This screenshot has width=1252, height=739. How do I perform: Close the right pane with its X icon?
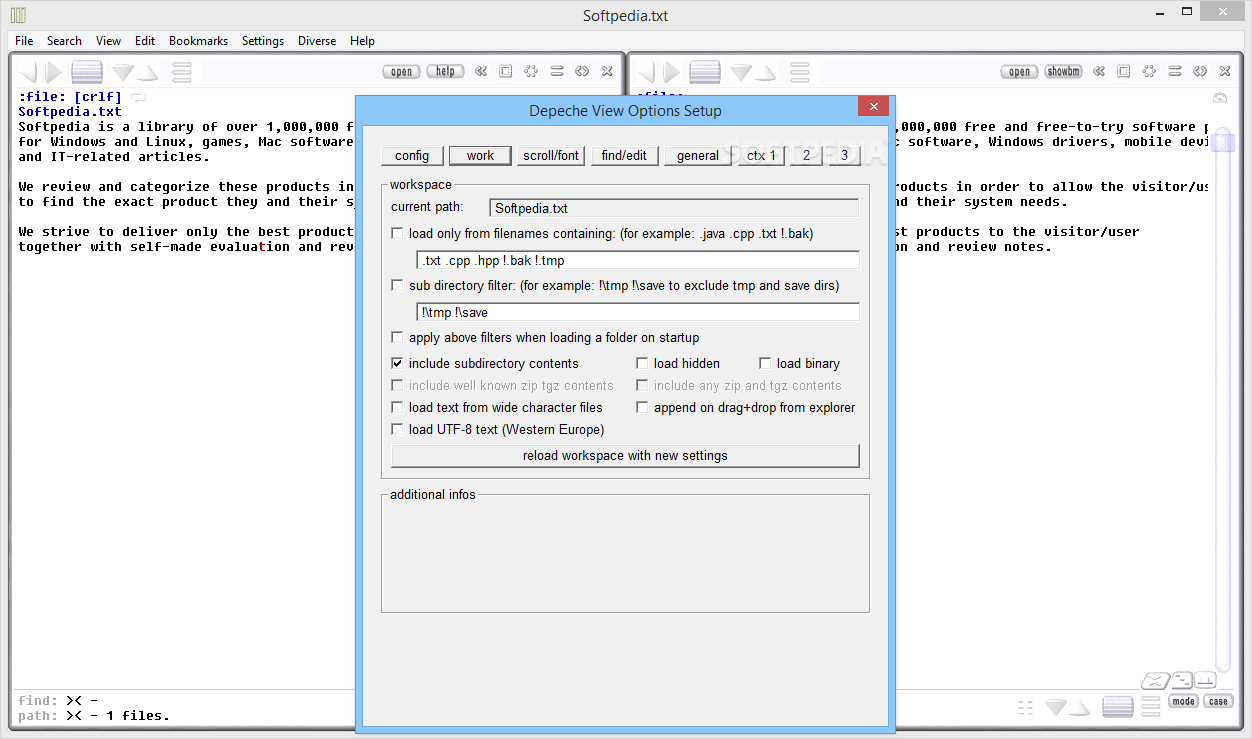click(x=1225, y=71)
